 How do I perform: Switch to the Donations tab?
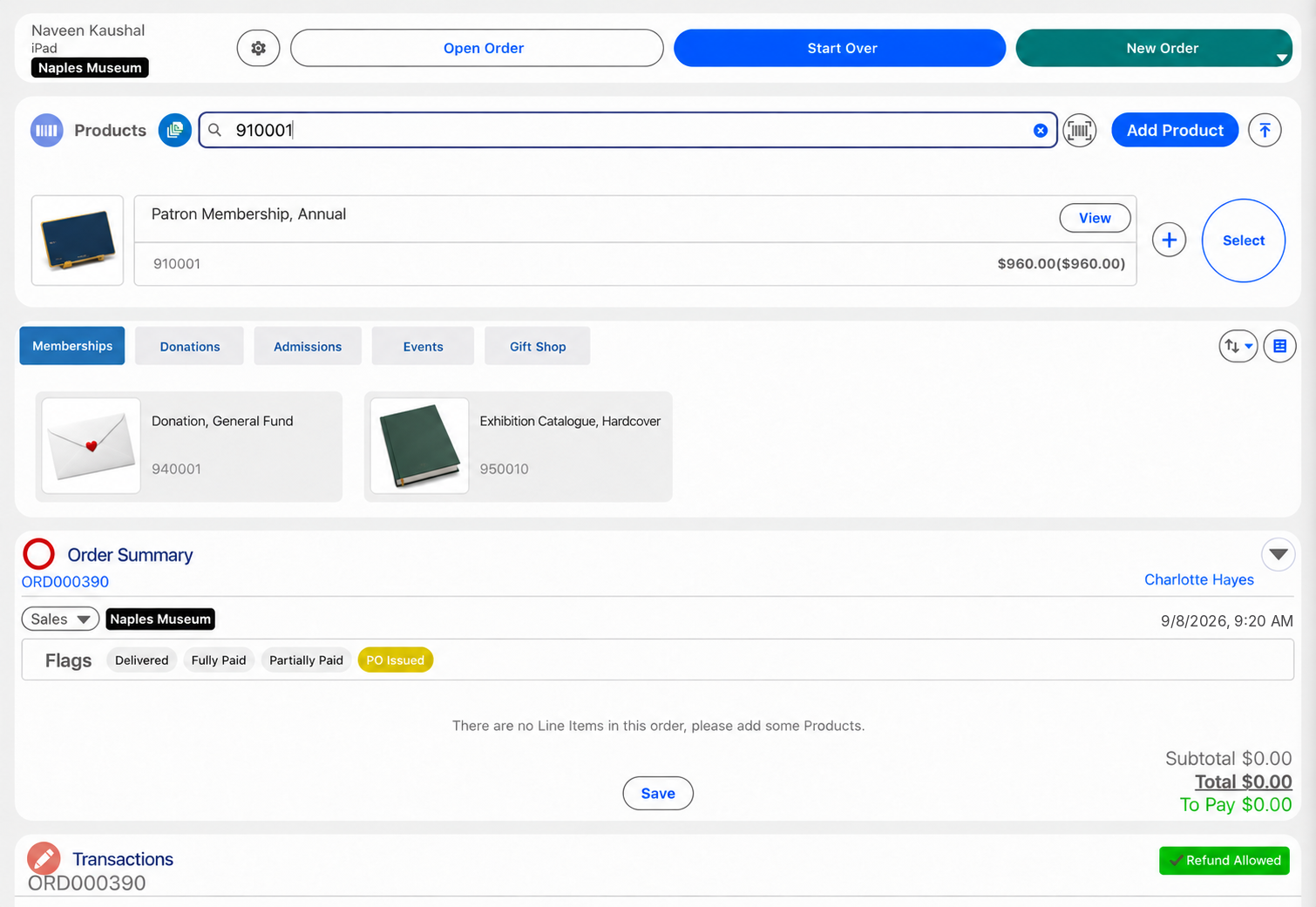(190, 346)
